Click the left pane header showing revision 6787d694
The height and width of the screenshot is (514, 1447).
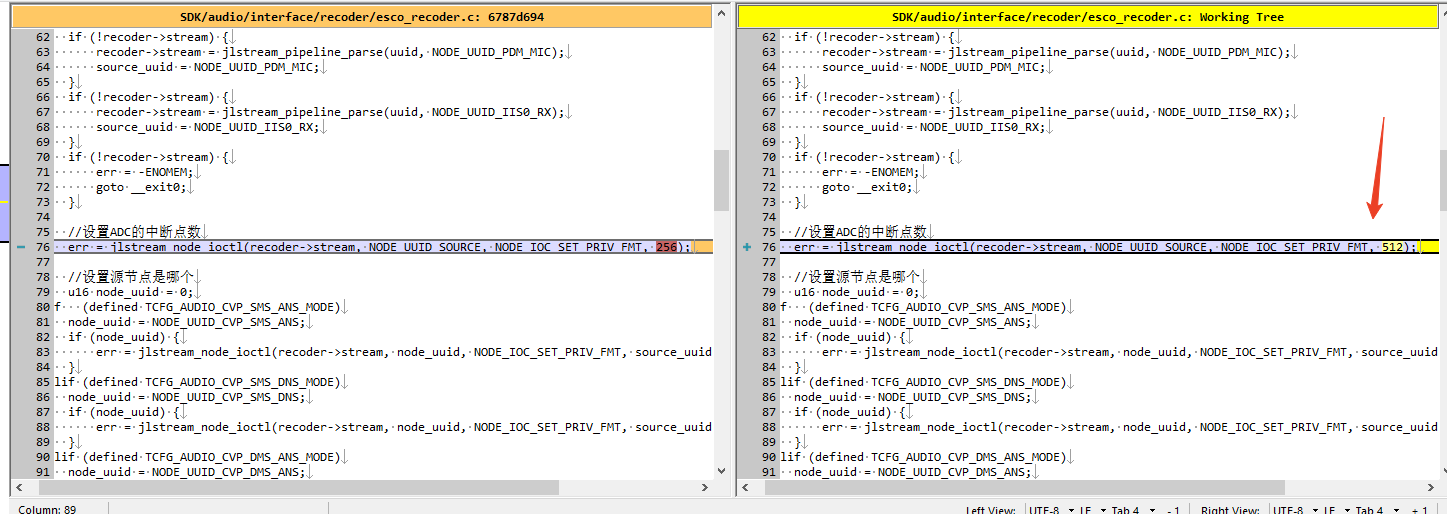tap(362, 17)
